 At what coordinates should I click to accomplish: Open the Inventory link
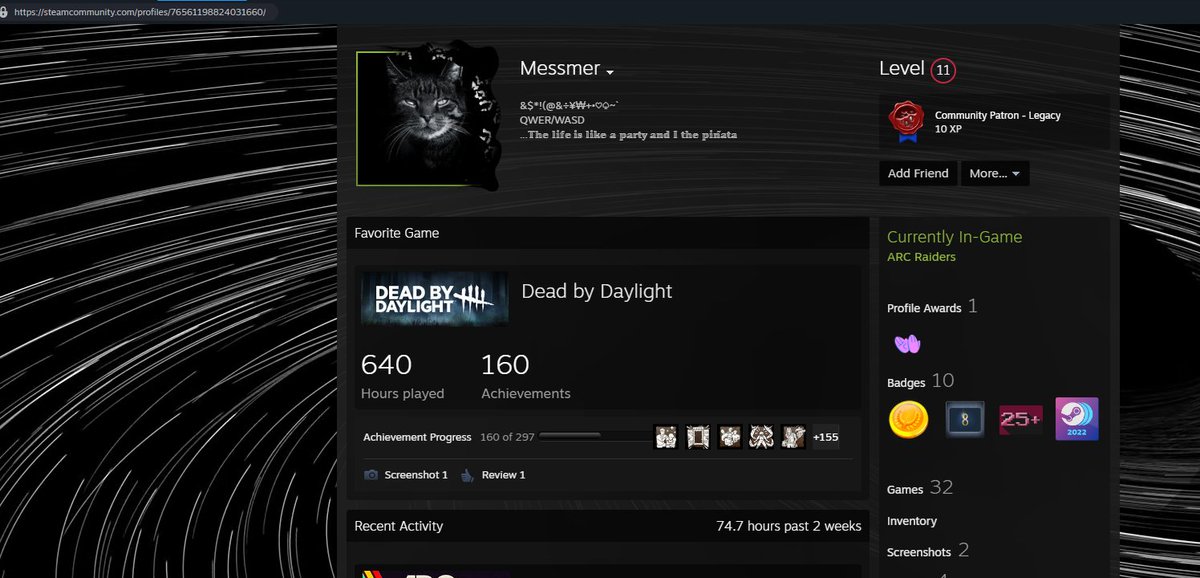pos(912,521)
